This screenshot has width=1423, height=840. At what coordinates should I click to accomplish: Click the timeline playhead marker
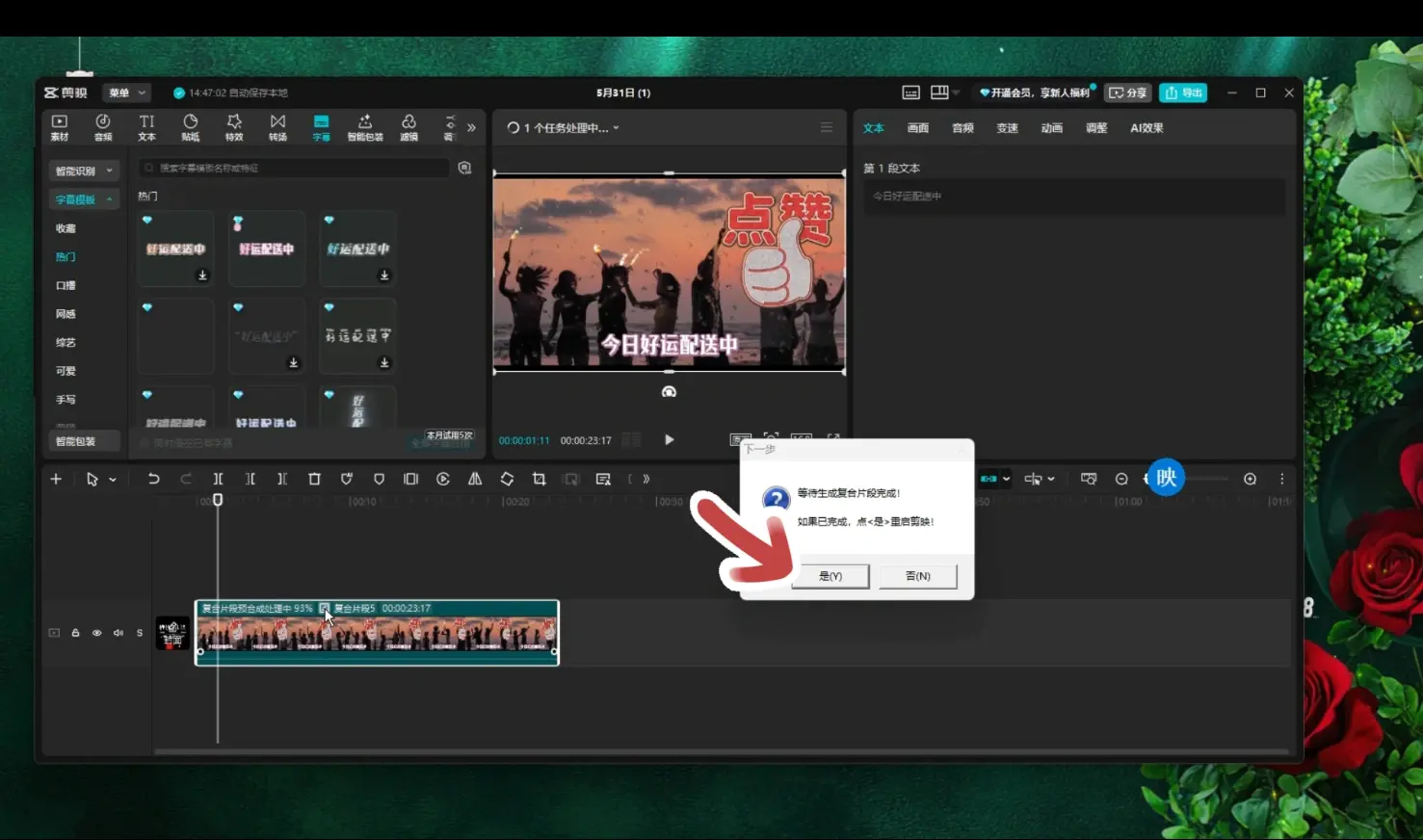tap(218, 499)
